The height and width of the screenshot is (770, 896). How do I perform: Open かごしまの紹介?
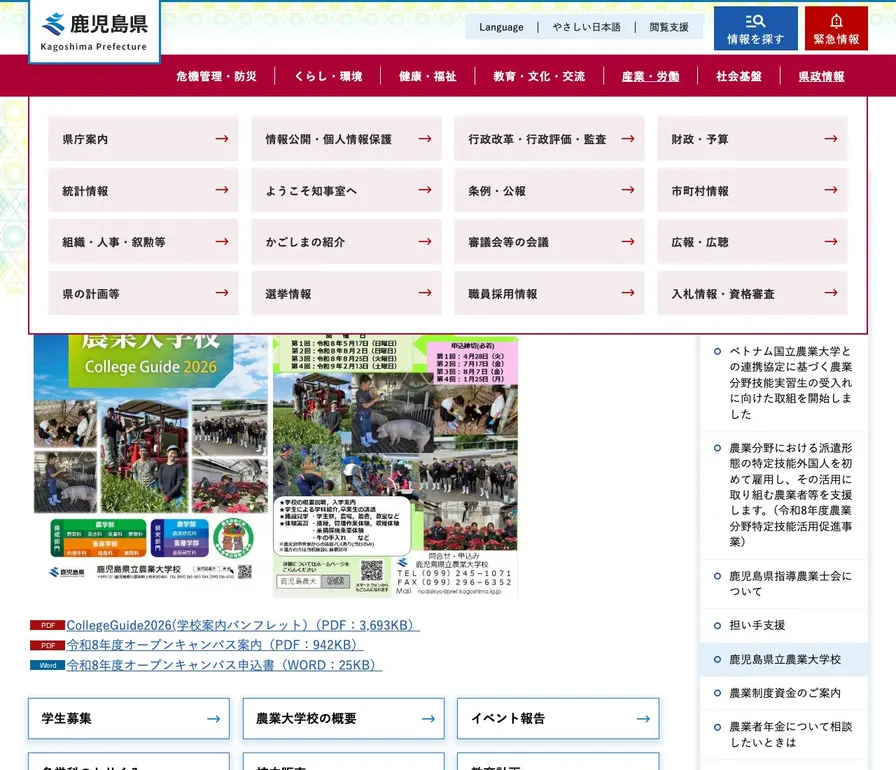346,242
